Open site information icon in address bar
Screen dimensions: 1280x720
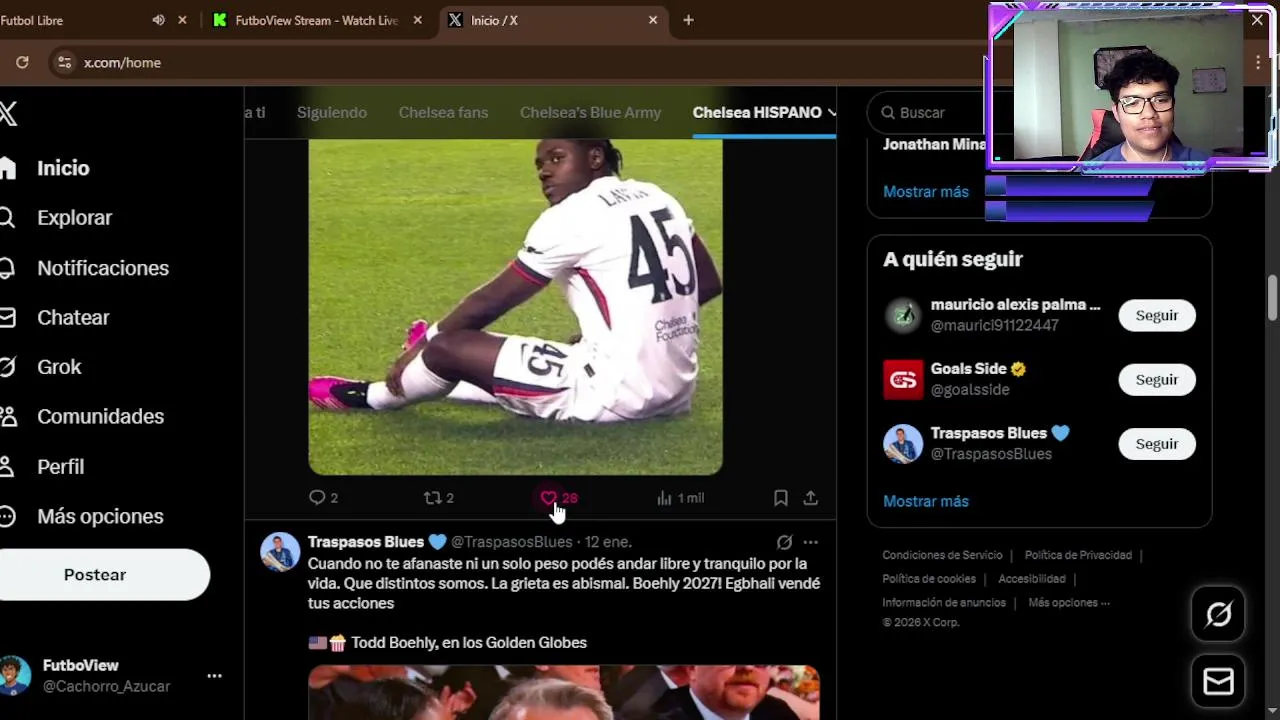[64, 62]
